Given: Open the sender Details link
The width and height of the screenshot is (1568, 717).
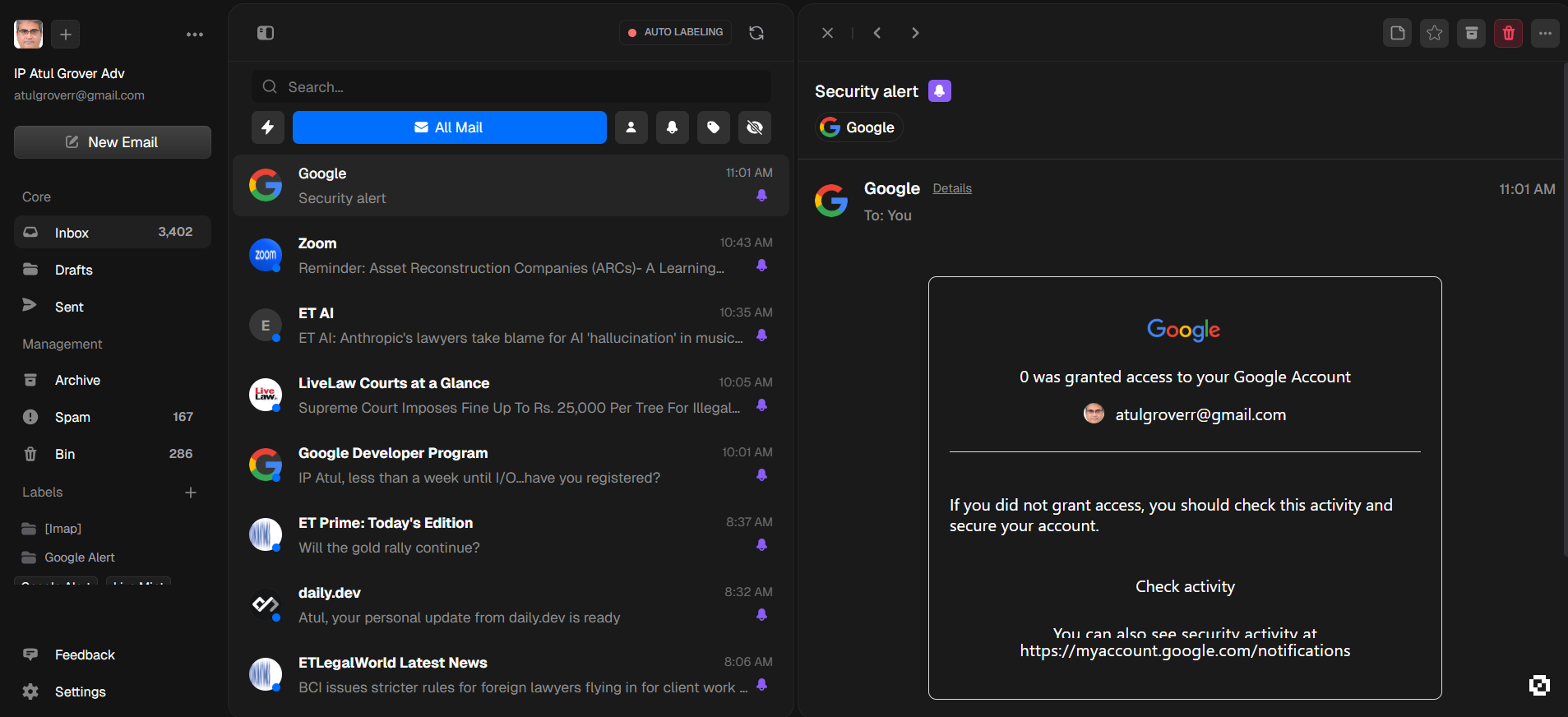Looking at the screenshot, I should pyautogui.click(x=952, y=188).
